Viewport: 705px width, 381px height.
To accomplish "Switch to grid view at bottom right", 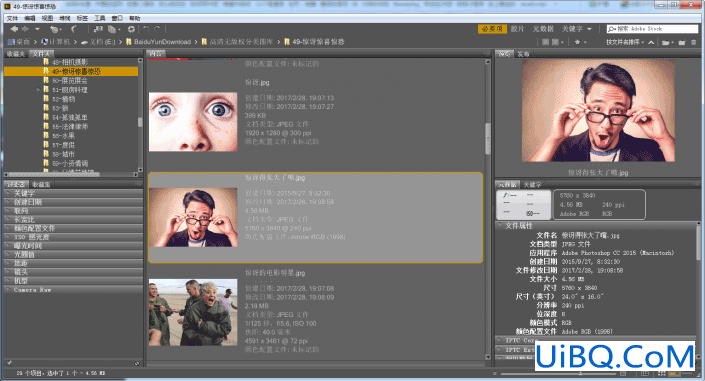I will [644, 373].
